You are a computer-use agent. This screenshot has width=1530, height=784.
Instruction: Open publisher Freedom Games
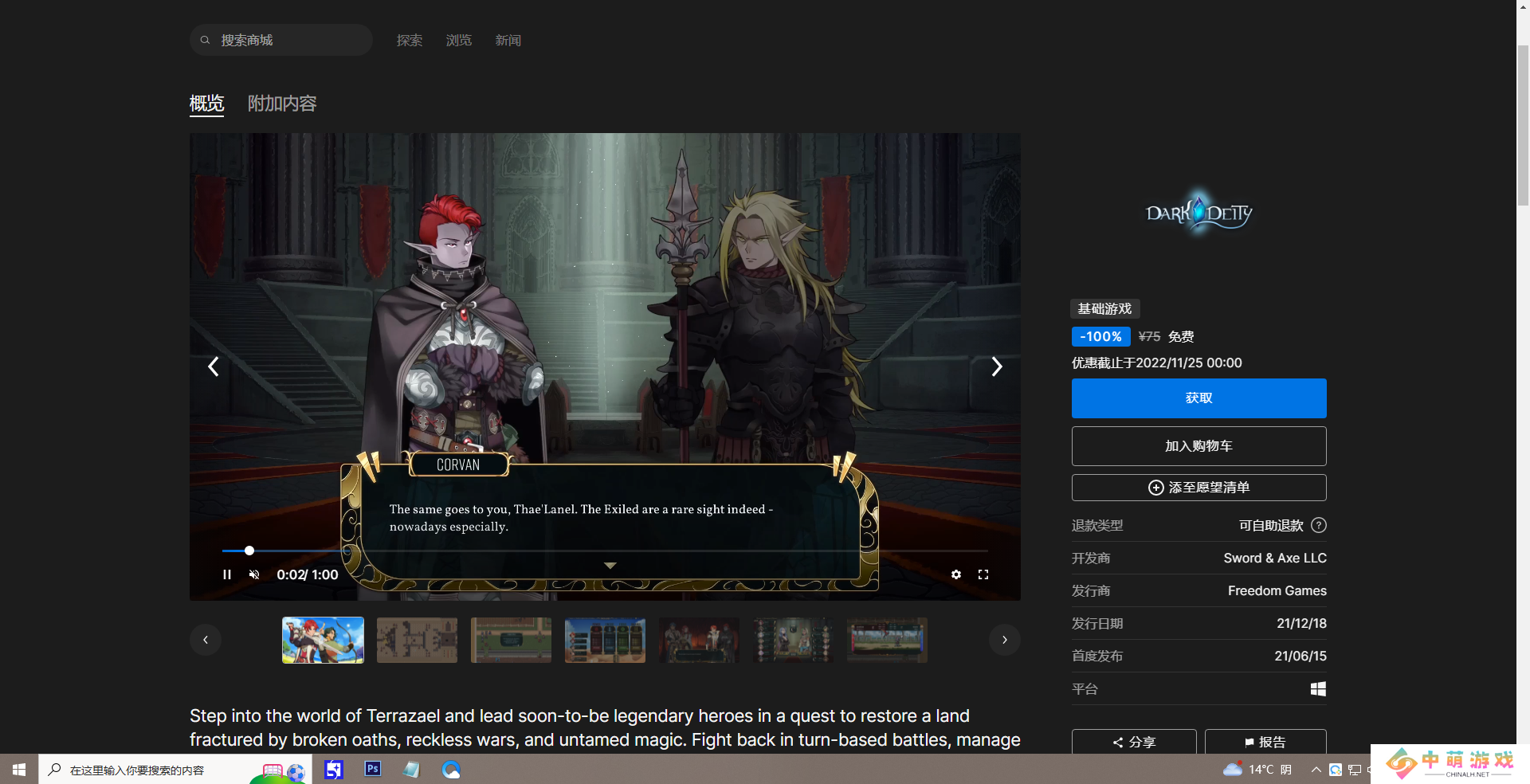pos(1277,591)
